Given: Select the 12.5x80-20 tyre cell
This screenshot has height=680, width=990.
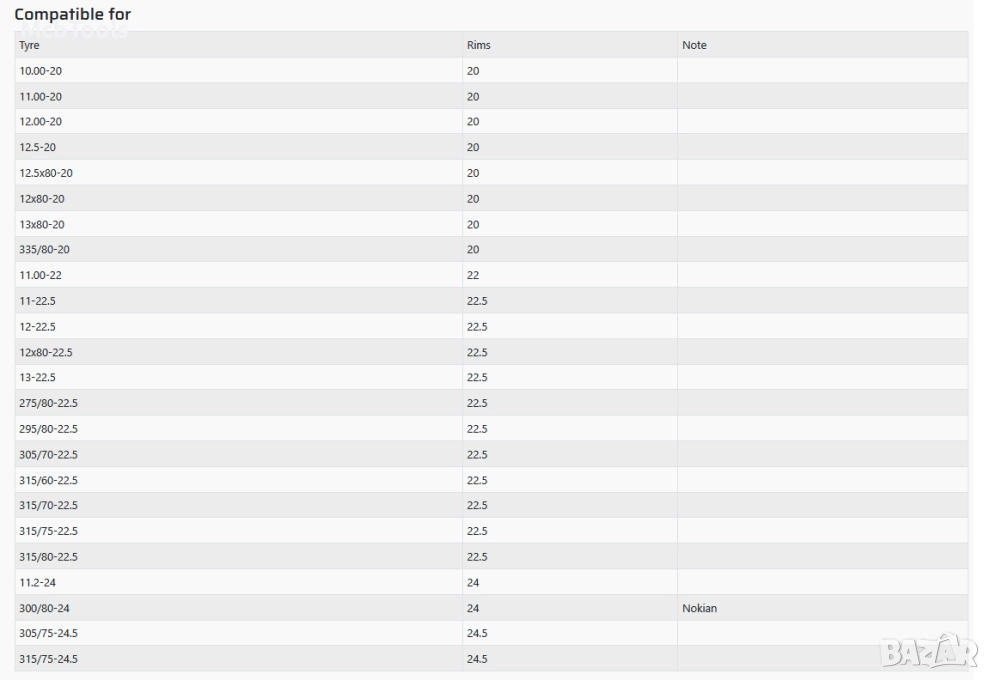Looking at the screenshot, I should coord(46,173).
